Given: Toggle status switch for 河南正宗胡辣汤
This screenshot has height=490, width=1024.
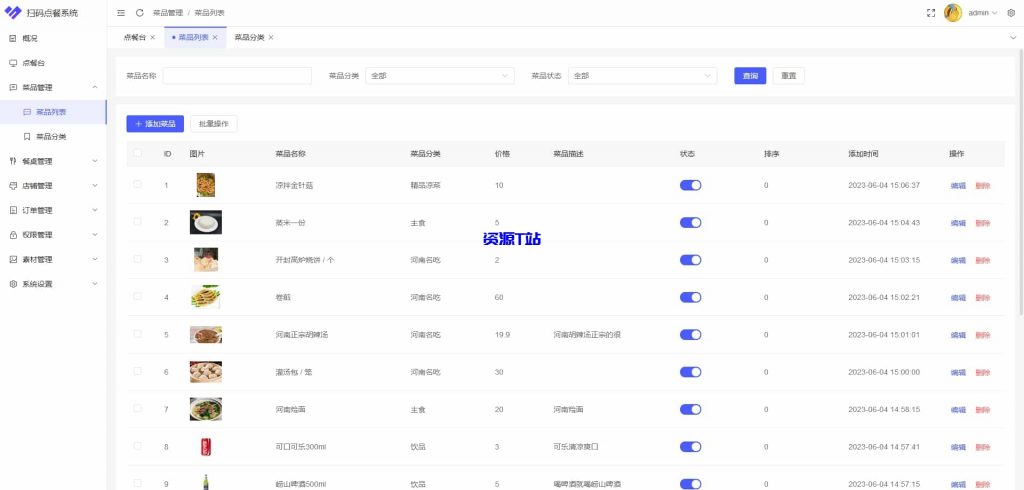Looking at the screenshot, I should tap(690, 335).
